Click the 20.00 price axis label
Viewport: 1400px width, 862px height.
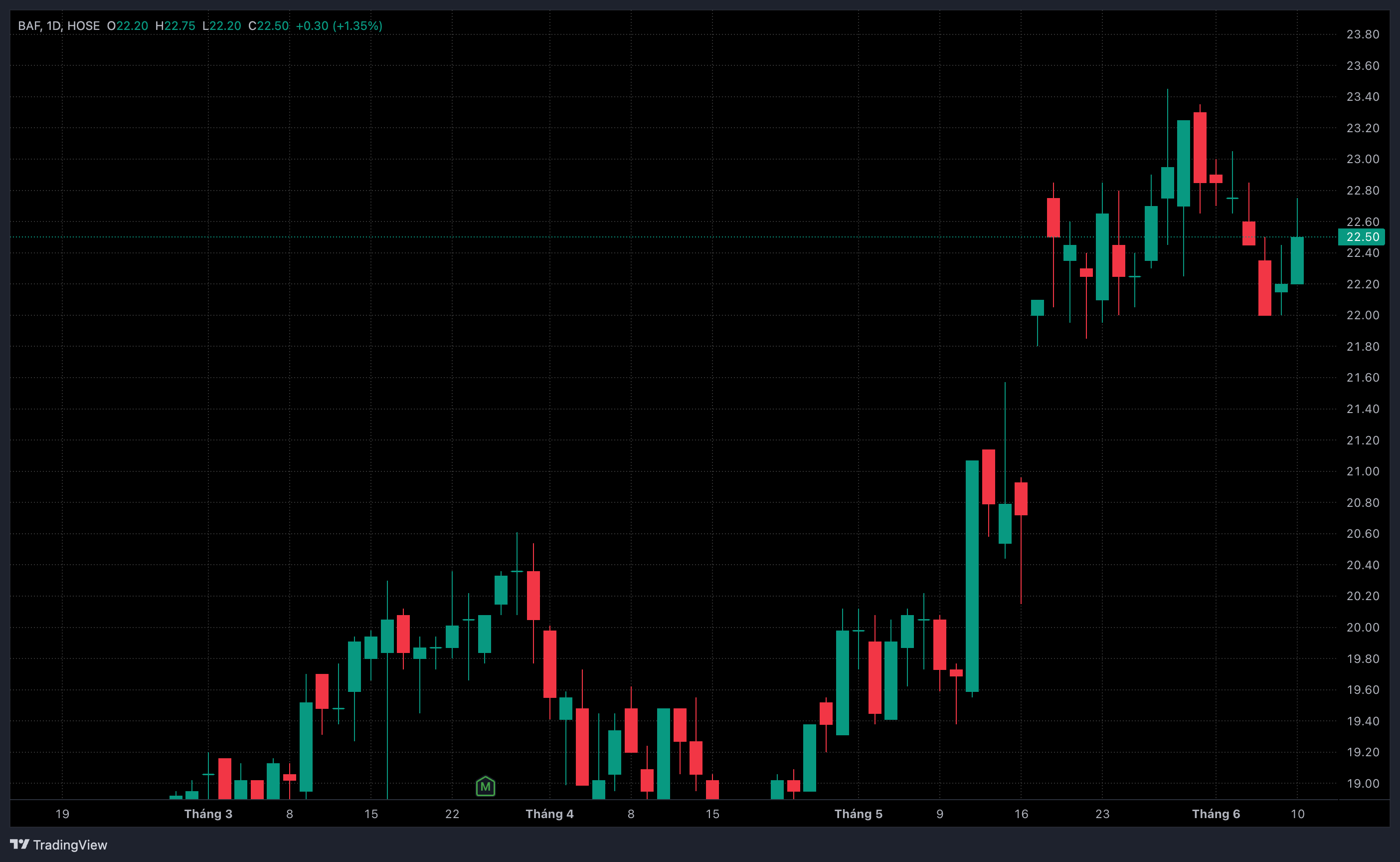coord(1363,627)
